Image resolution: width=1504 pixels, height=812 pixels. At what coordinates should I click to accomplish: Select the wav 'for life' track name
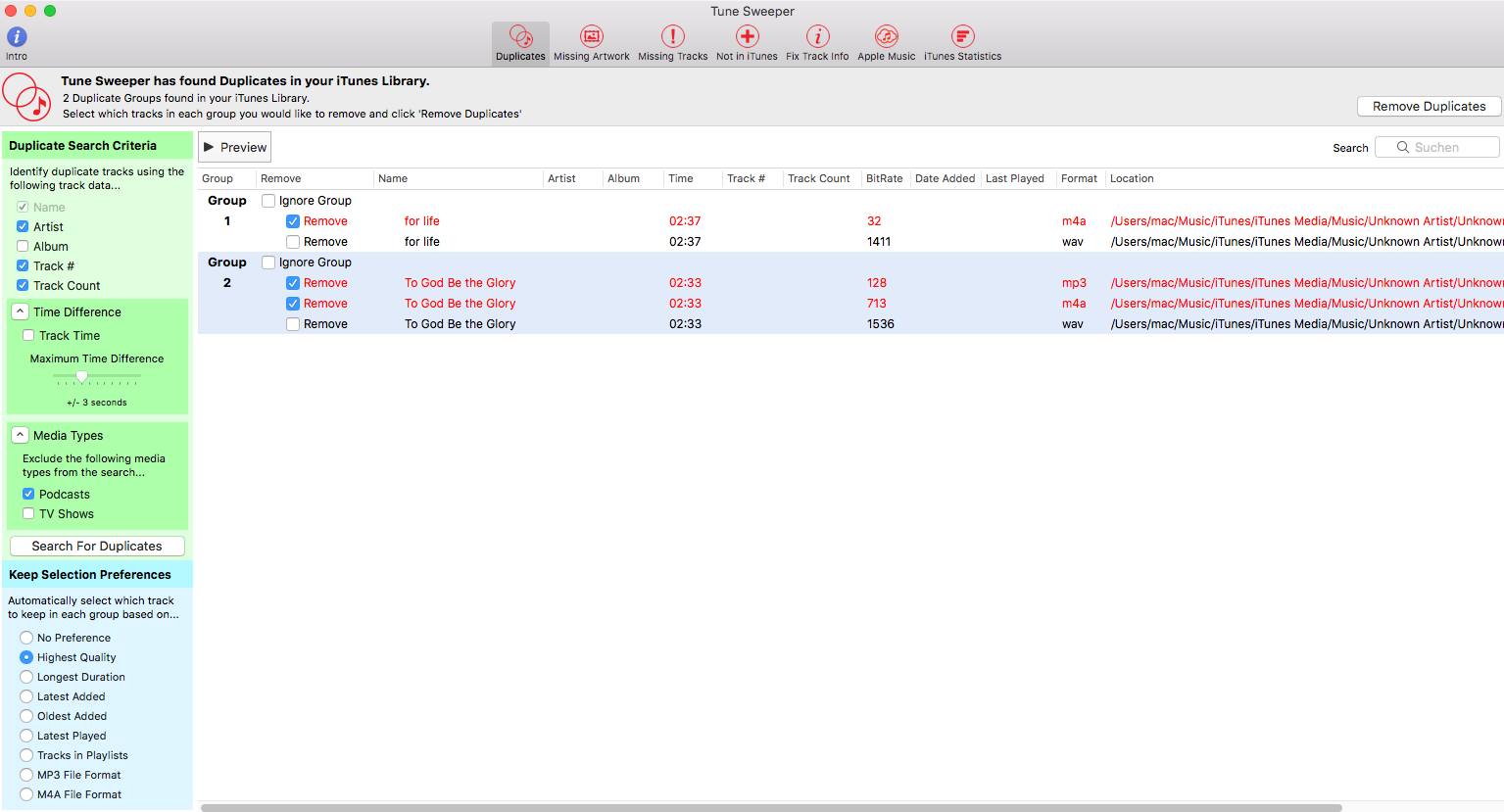point(421,242)
